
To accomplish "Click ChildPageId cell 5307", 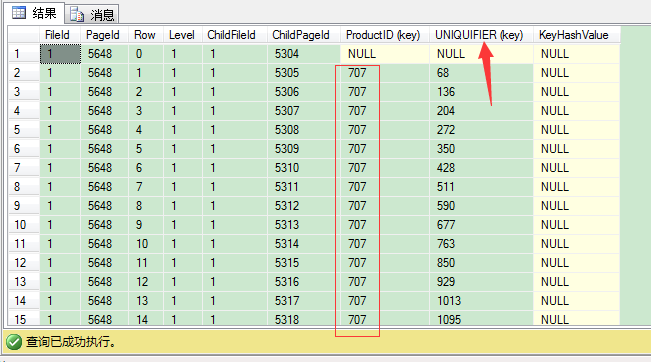I will [304, 111].
